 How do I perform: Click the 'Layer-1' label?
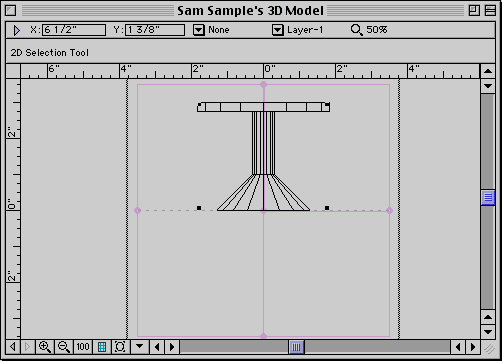tap(305, 30)
